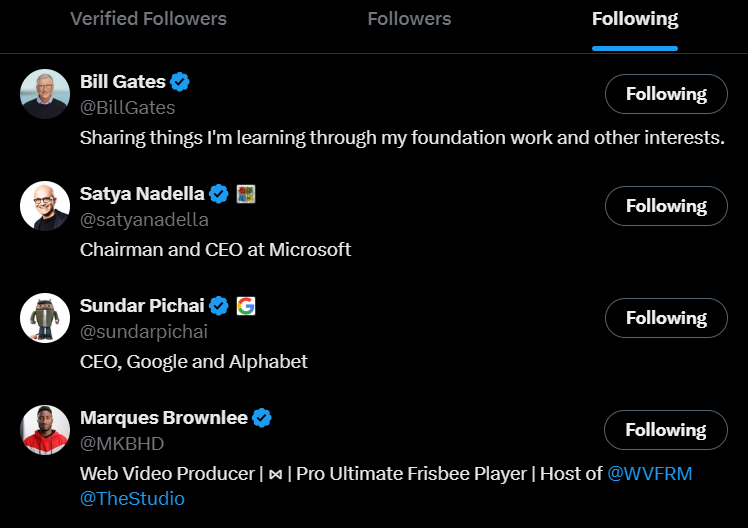The image size is (748, 528).
Task: Click Bill Gates' verified badge icon
Action: point(180,82)
